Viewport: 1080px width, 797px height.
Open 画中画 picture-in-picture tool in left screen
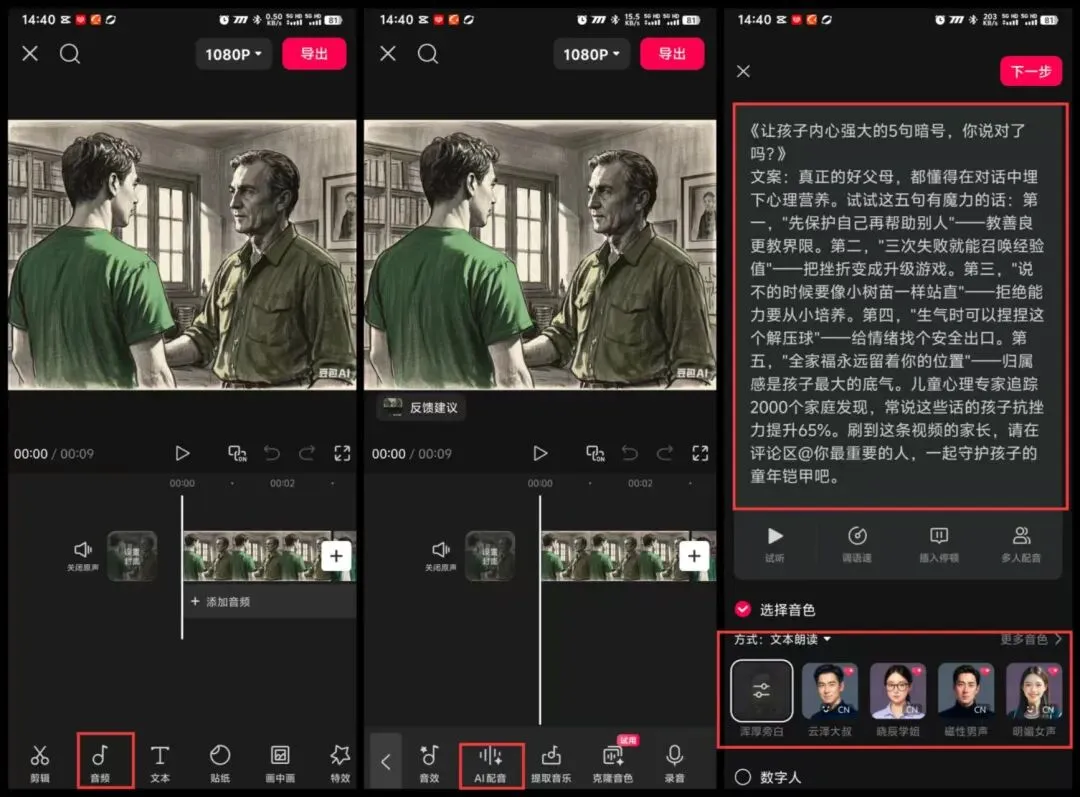(280, 763)
